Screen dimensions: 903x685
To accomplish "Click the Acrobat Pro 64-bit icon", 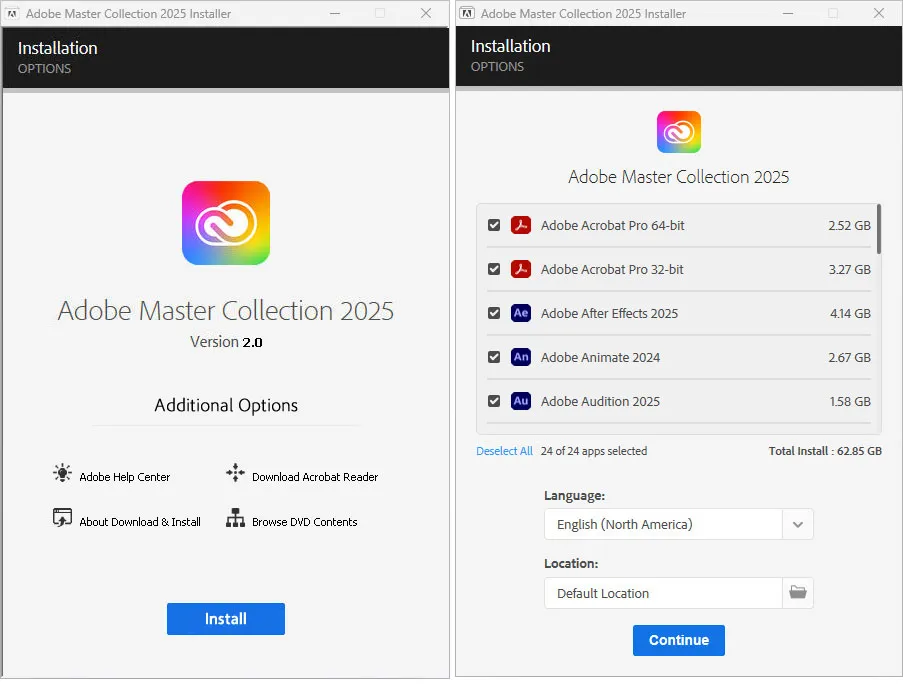I will pos(520,225).
